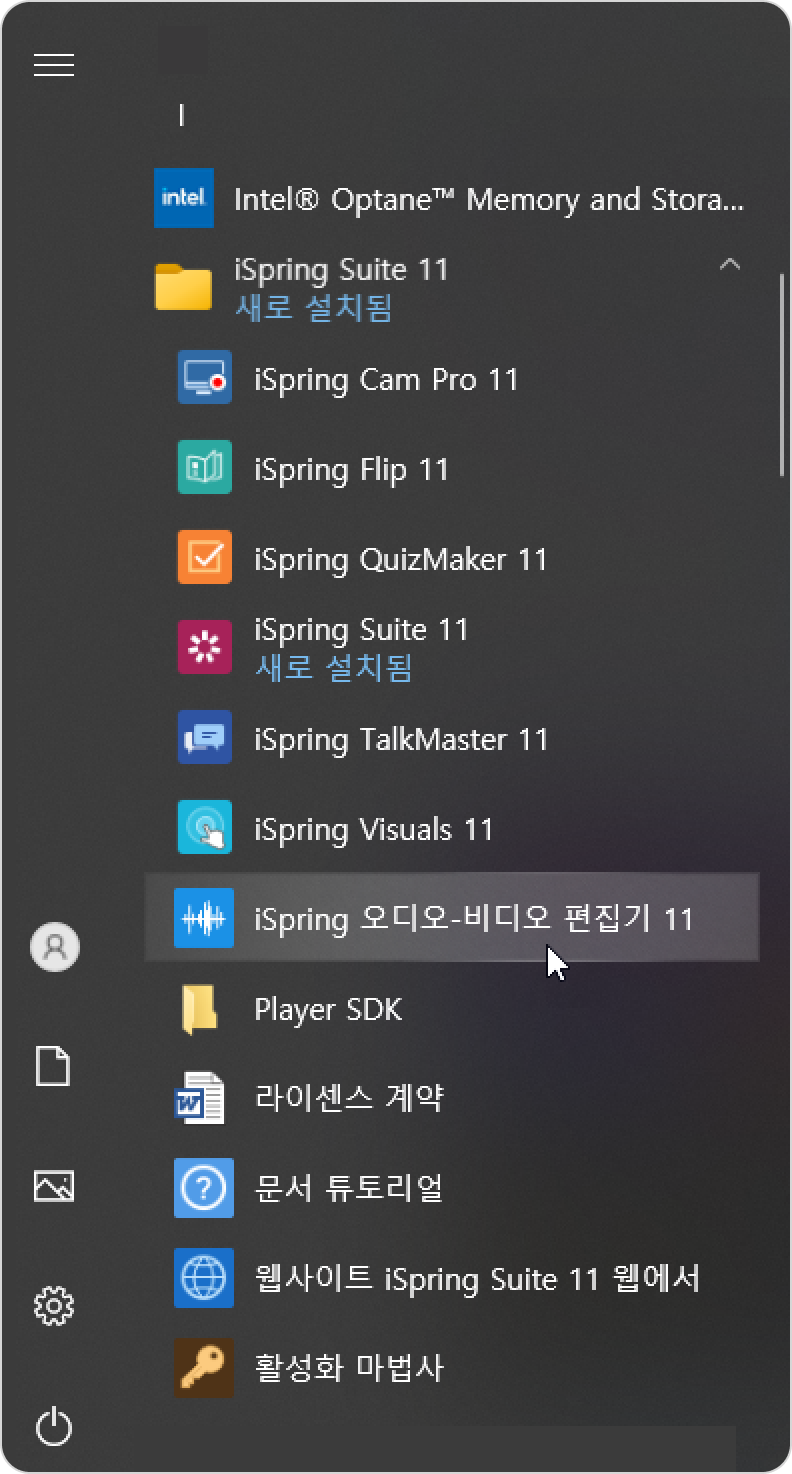Open the Documents icon in sidebar
This screenshot has width=792, height=1474.
pos(54,1066)
